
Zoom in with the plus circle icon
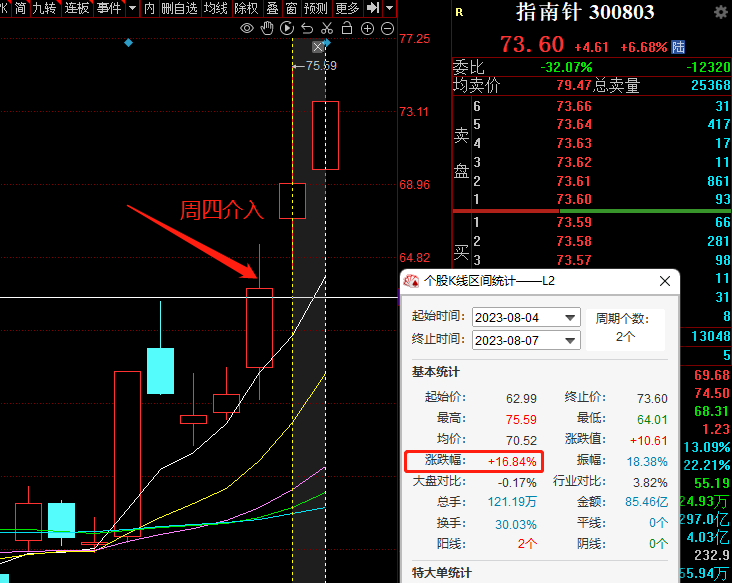367,28
